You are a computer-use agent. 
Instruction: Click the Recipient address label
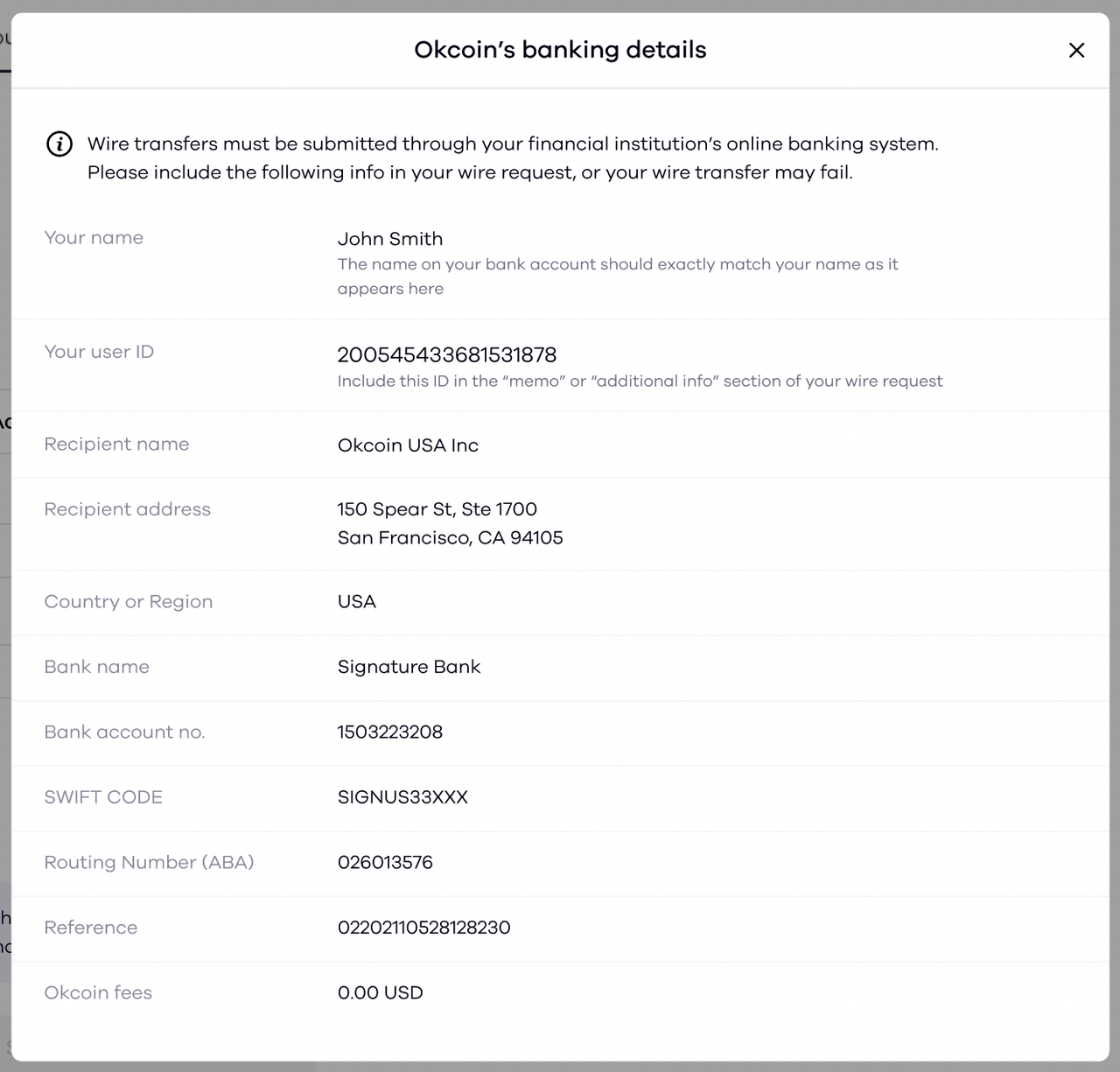point(128,509)
